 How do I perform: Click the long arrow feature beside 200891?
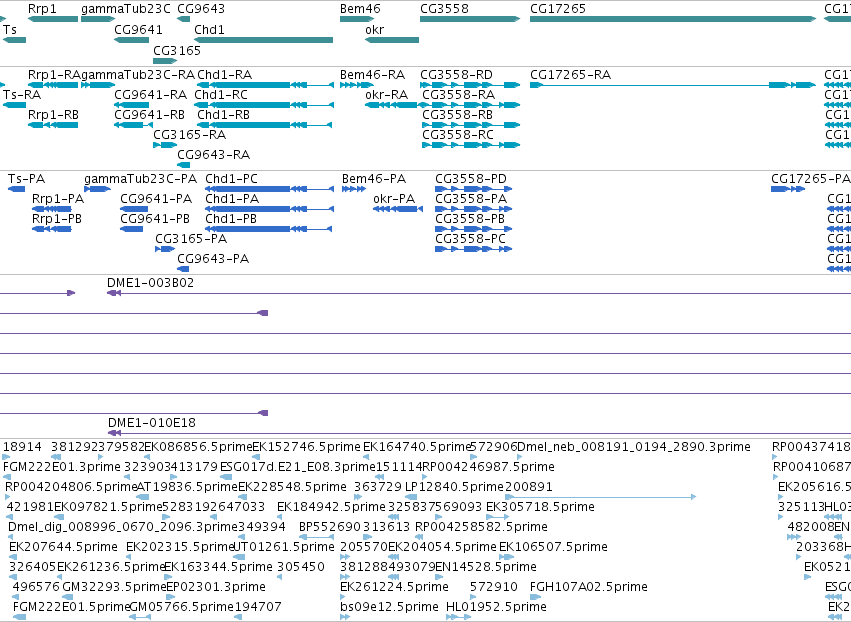[x=601, y=497]
